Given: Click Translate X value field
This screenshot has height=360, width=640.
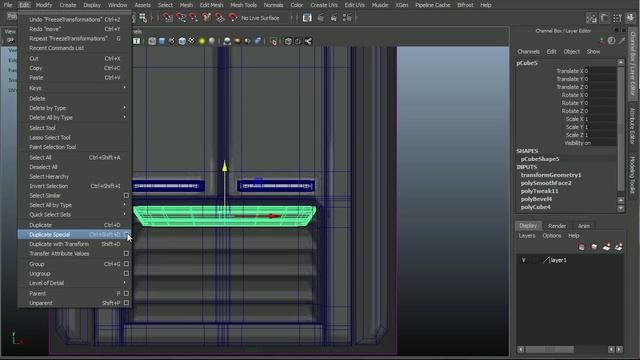Looking at the screenshot, I should click(x=600, y=71).
